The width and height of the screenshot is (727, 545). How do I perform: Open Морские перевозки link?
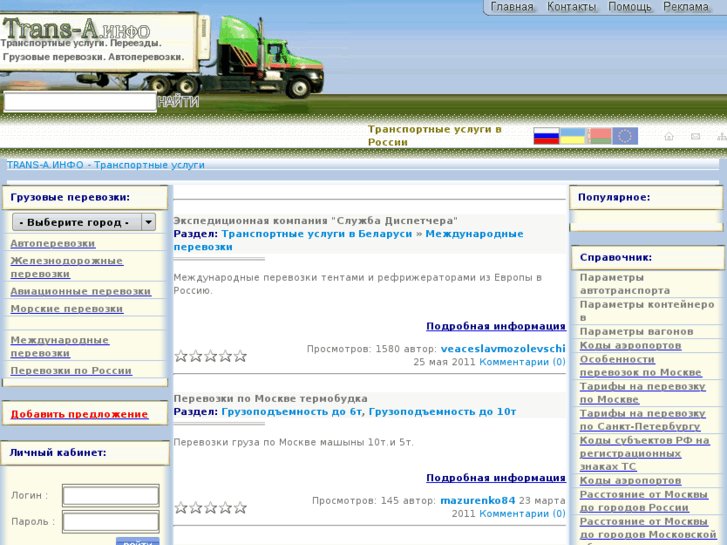click(67, 309)
